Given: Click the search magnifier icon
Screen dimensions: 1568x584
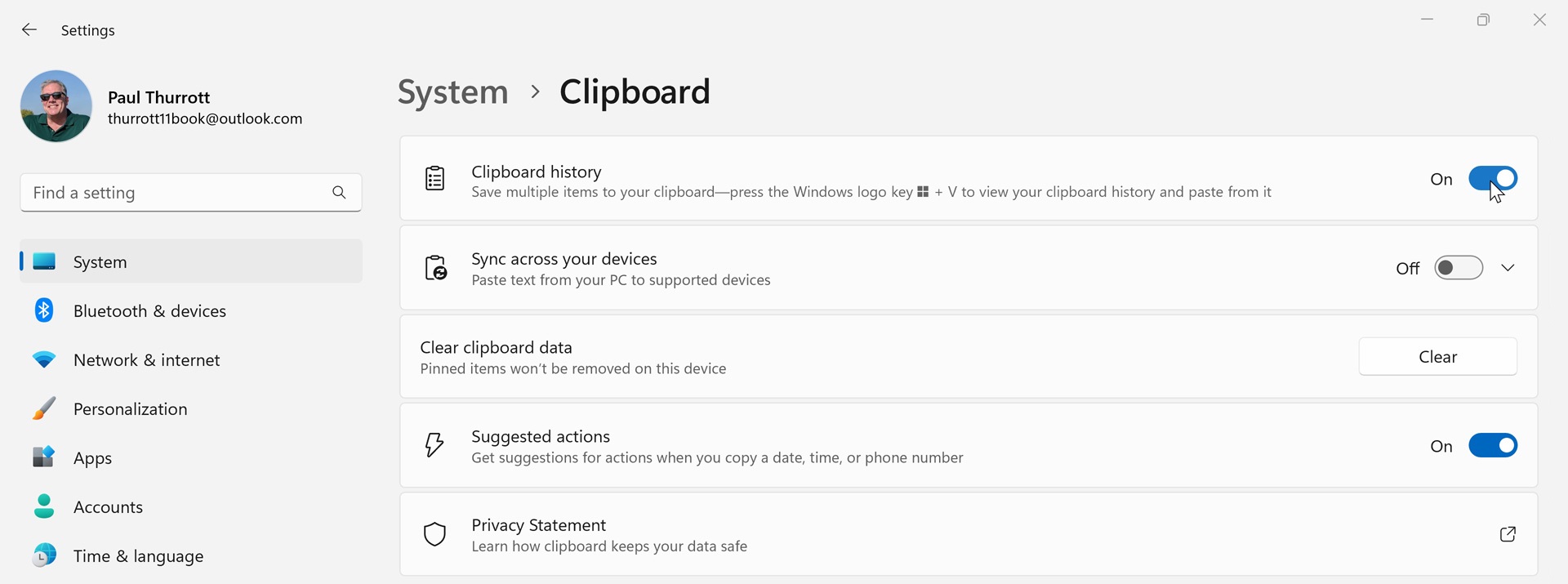Looking at the screenshot, I should [x=339, y=193].
